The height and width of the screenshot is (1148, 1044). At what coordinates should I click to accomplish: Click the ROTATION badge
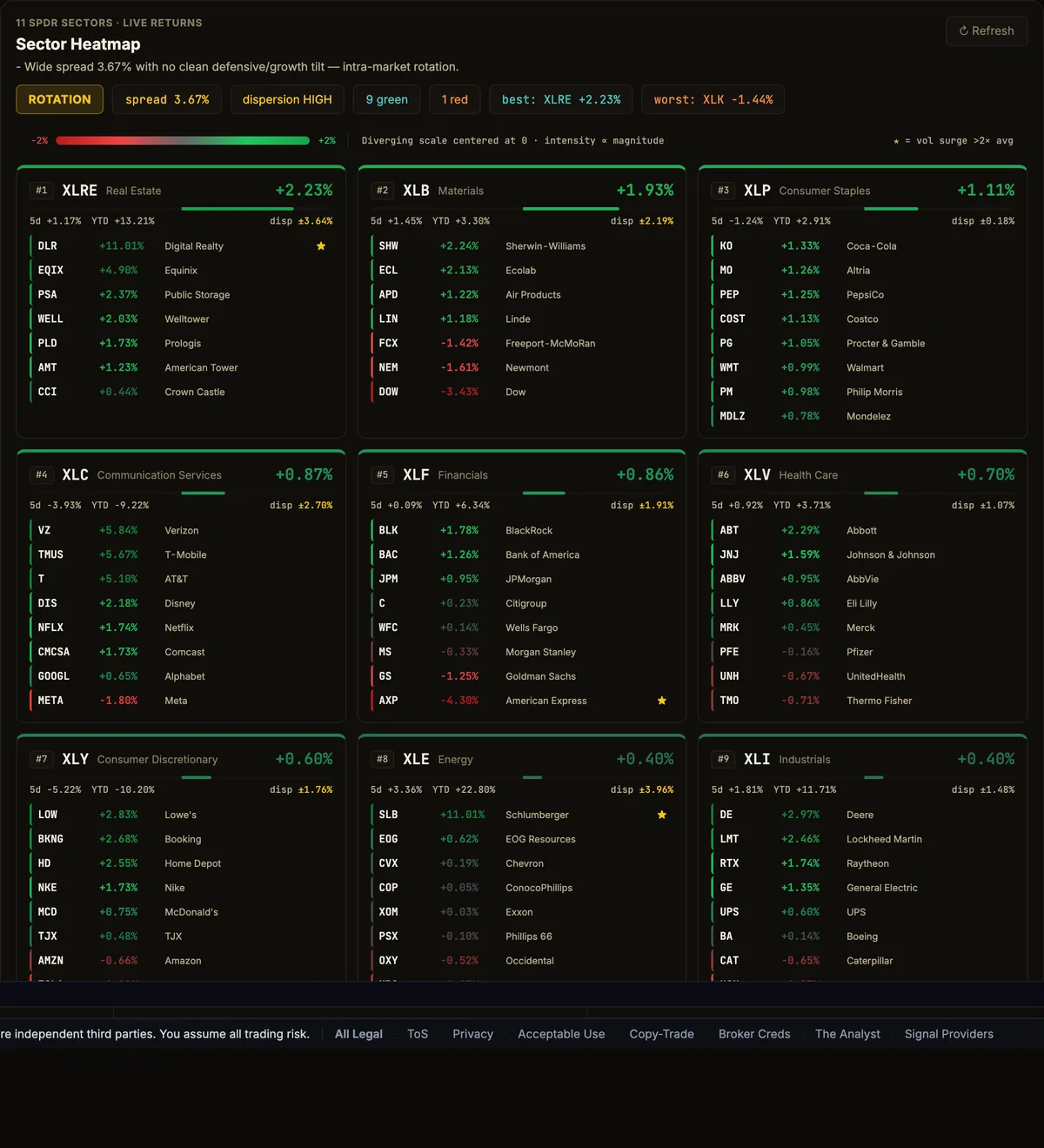(x=59, y=99)
